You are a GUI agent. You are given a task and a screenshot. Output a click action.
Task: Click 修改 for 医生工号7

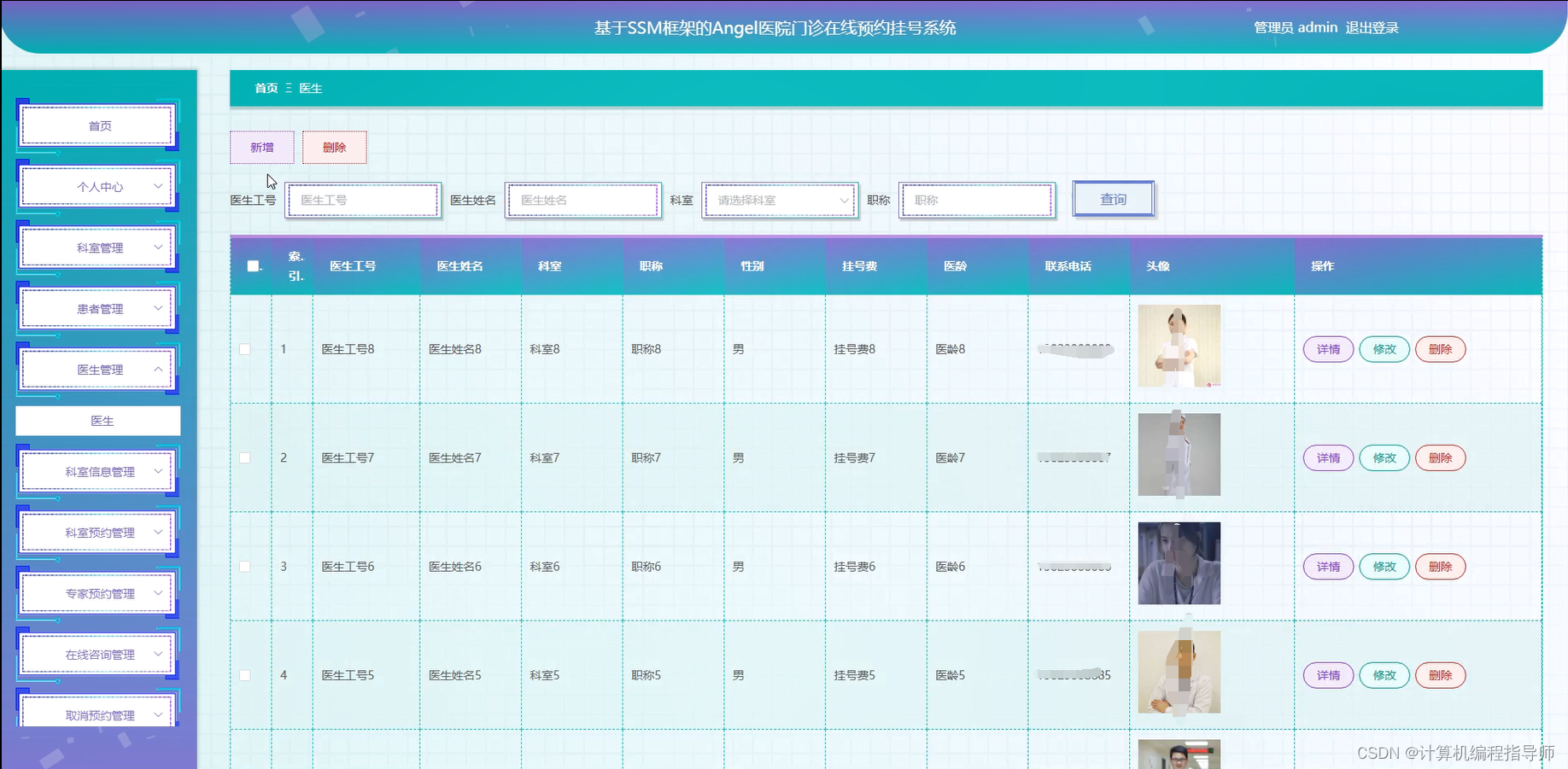(x=1384, y=458)
